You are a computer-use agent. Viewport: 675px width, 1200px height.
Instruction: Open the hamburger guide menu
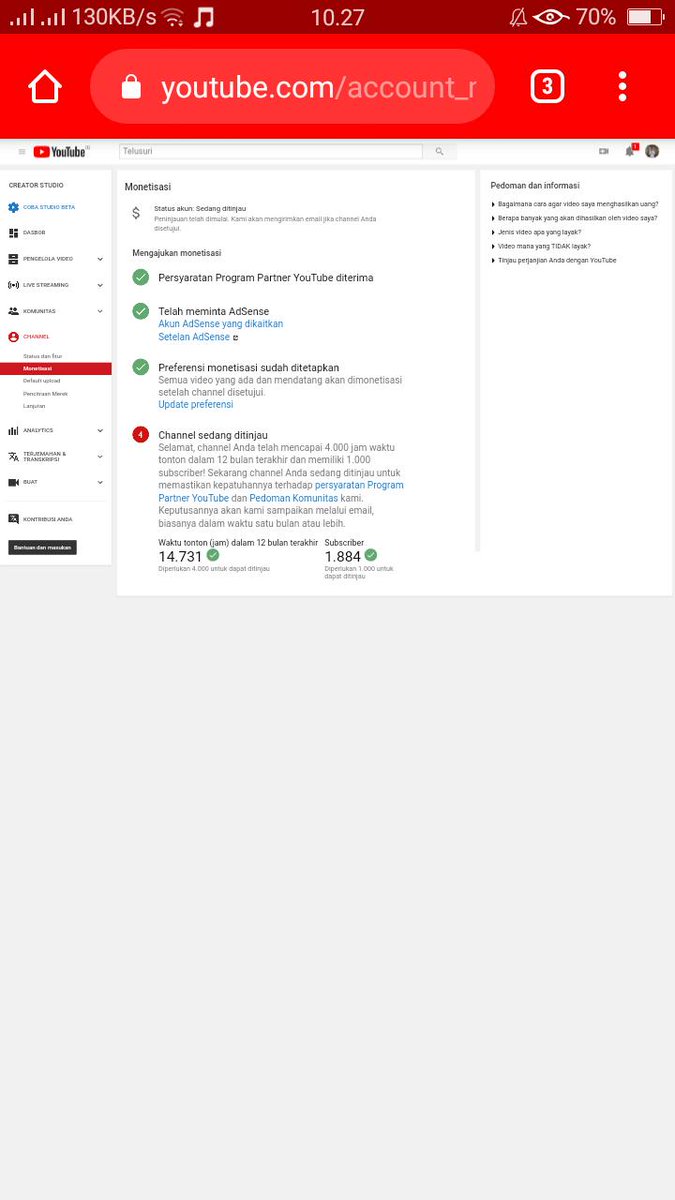(x=22, y=152)
